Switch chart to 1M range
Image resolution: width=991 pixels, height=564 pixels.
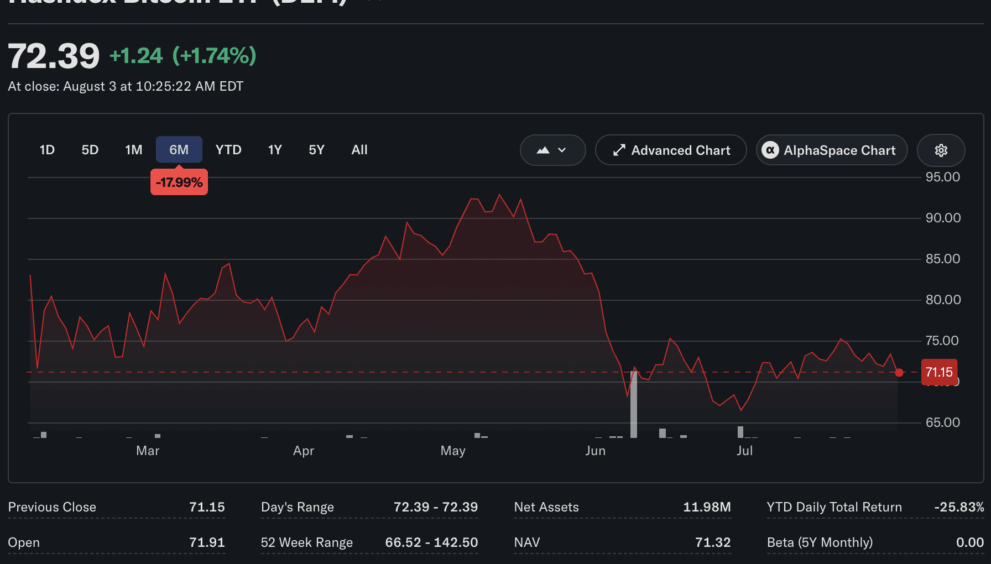[133, 150]
